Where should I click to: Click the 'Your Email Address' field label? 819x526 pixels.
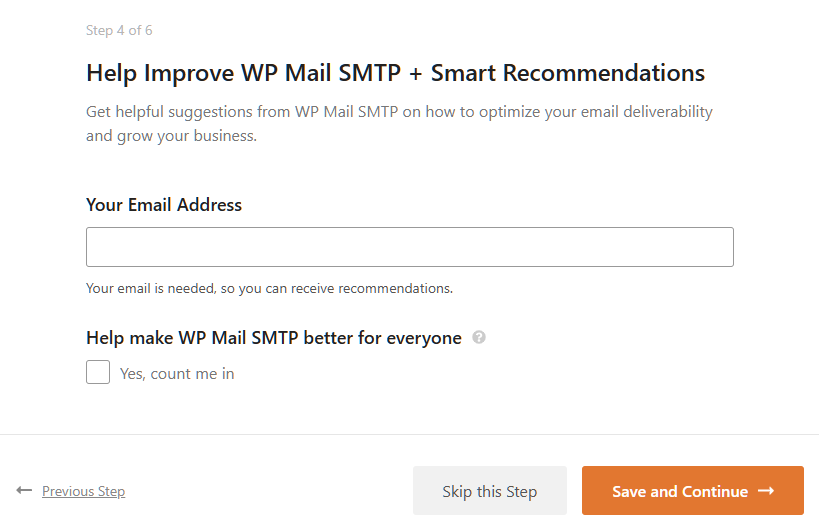[164, 205]
